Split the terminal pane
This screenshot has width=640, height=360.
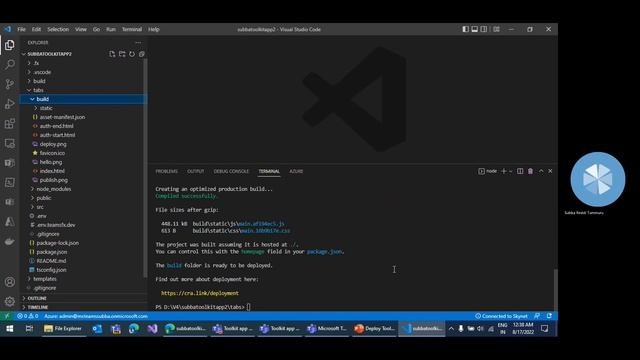click(x=520, y=171)
